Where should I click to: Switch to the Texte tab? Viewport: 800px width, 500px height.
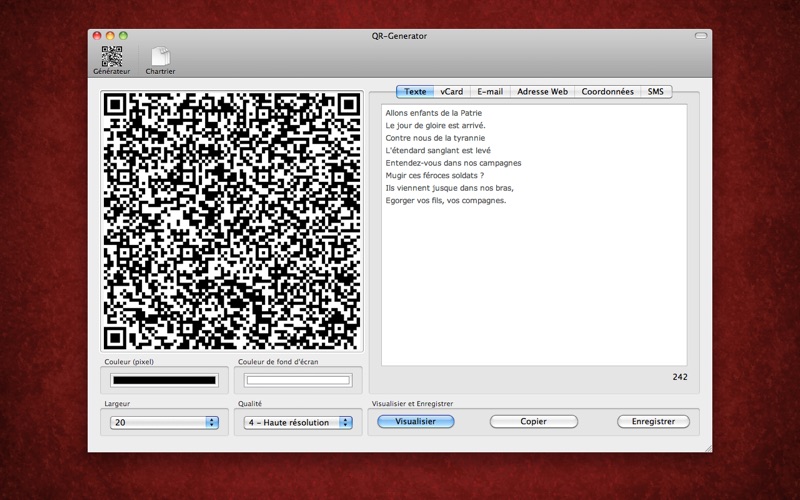click(x=415, y=92)
